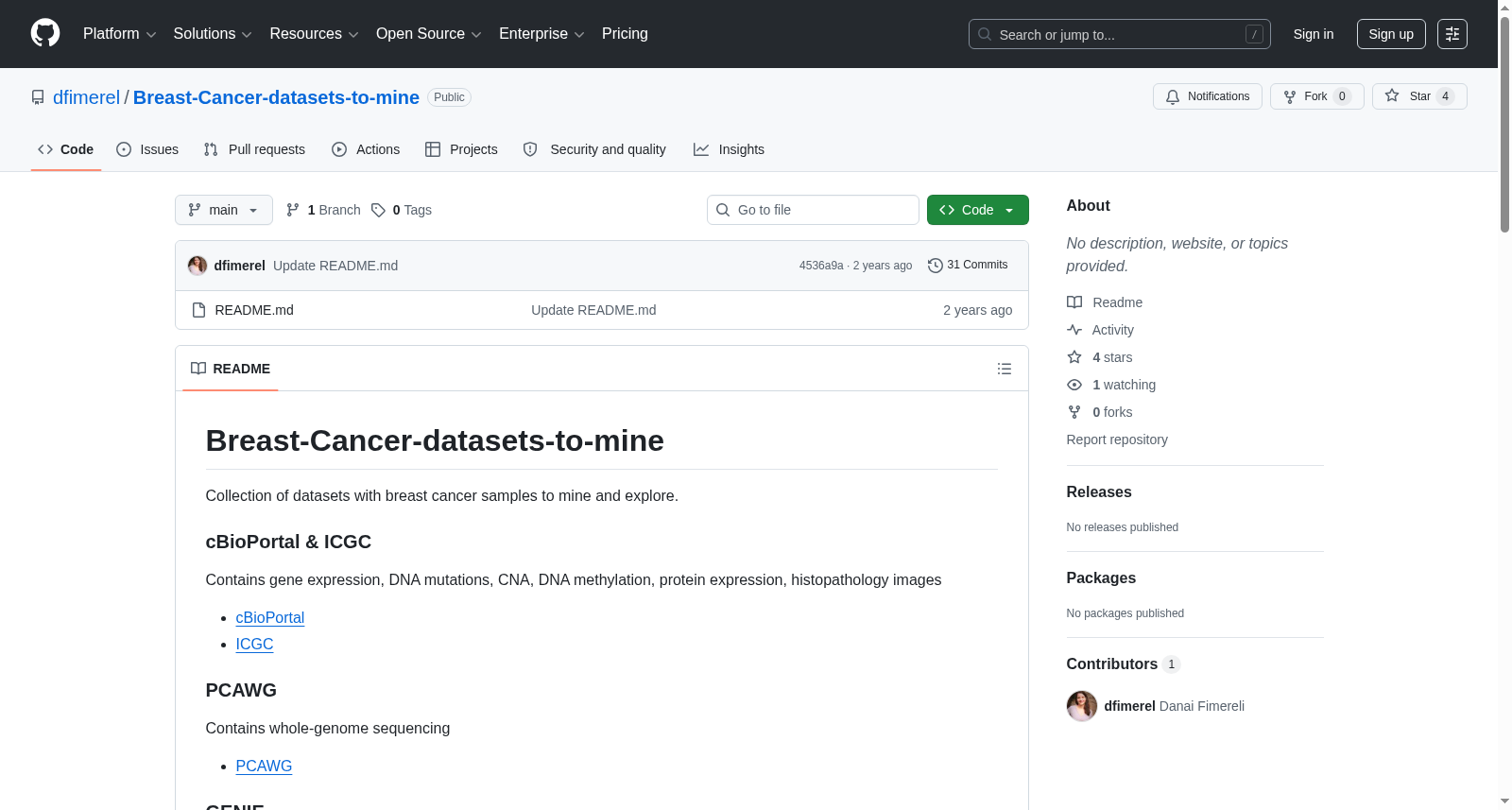Expand the green Code dropdown

coord(977,210)
